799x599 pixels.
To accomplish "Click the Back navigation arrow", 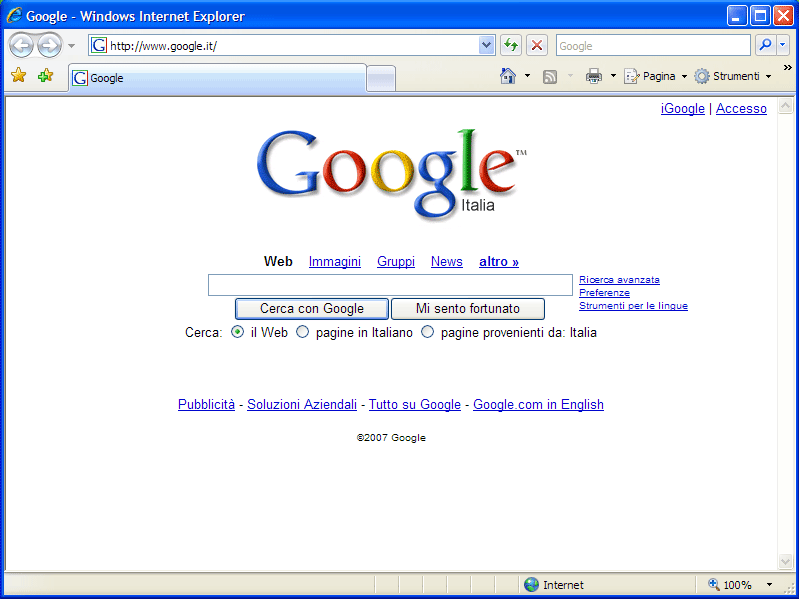I will point(21,46).
